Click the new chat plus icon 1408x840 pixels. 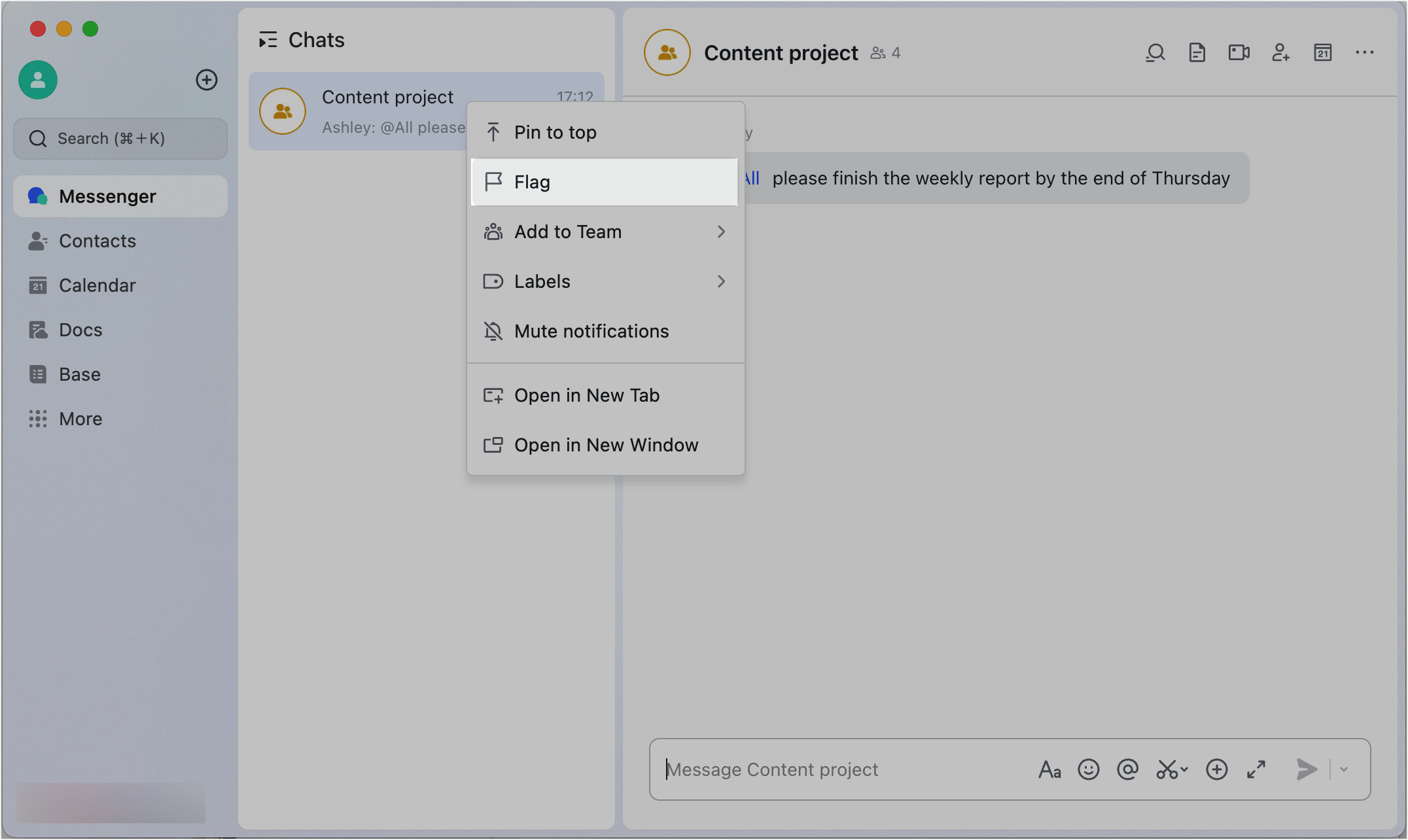(207, 80)
